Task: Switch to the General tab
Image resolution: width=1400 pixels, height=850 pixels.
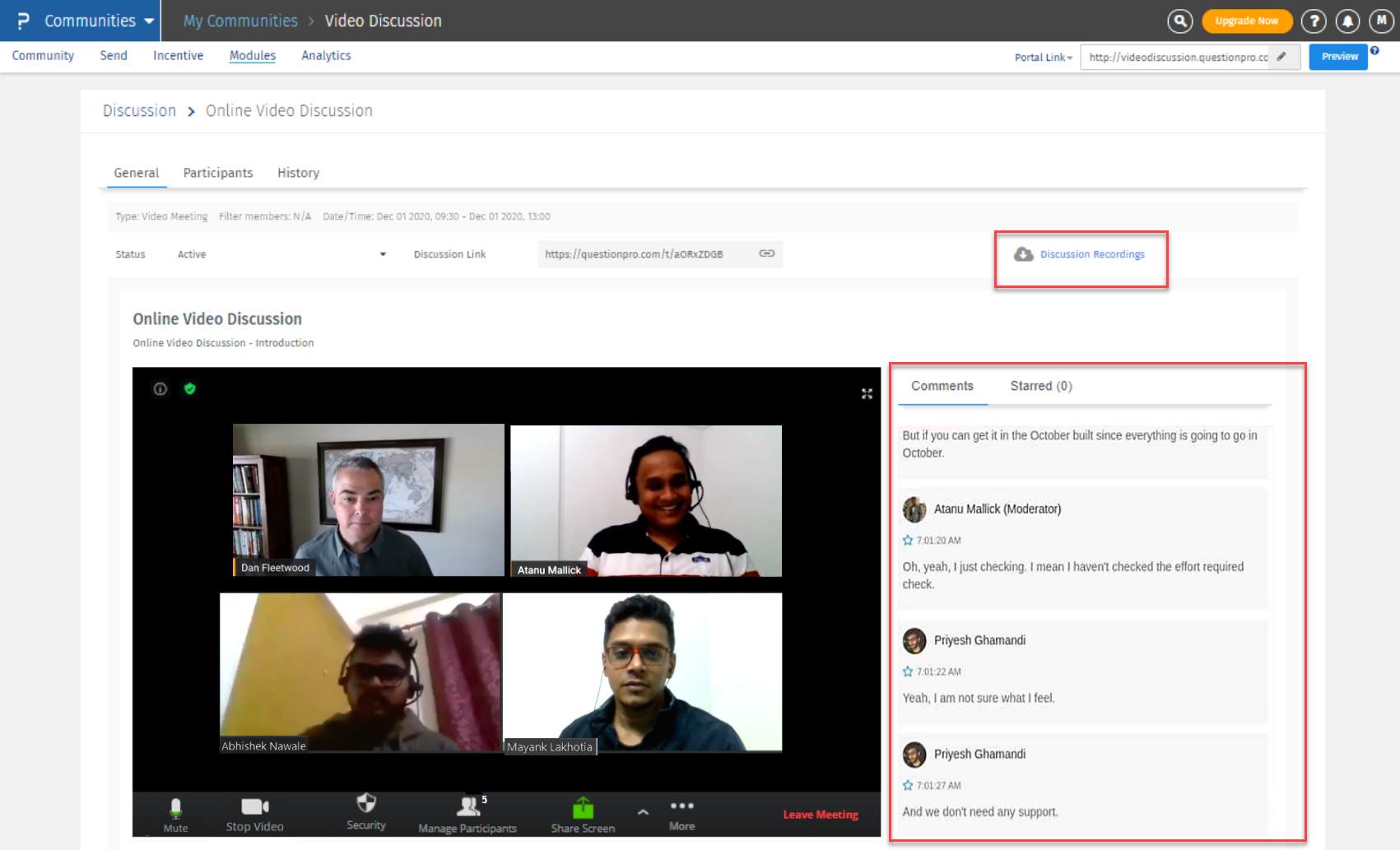Action: (137, 173)
